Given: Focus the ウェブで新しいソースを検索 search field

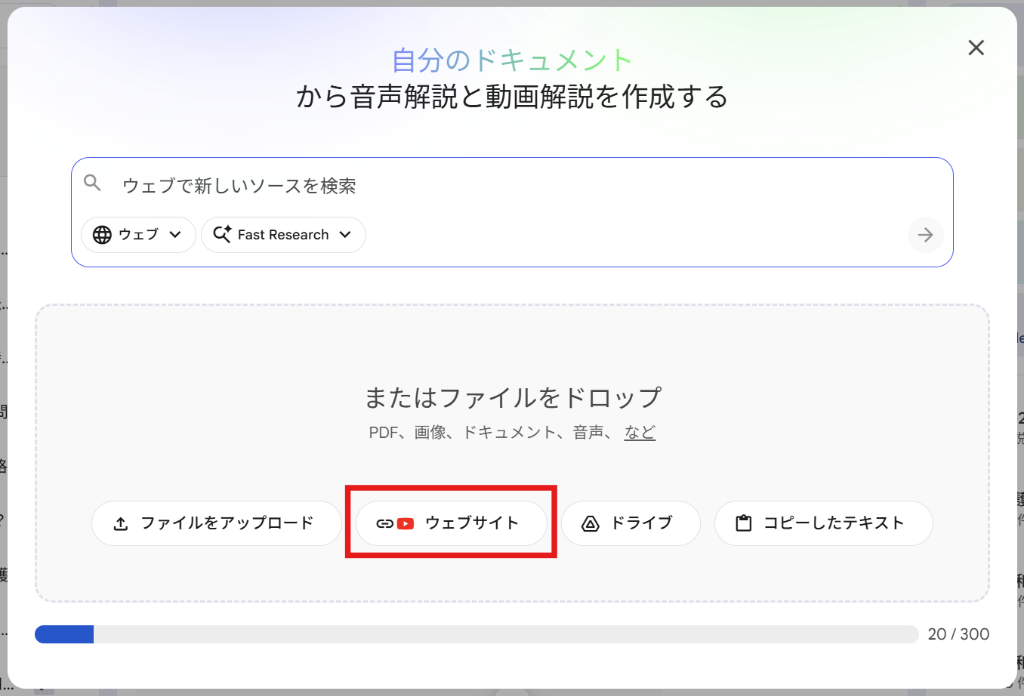Looking at the screenshot, I should [512, 186].
